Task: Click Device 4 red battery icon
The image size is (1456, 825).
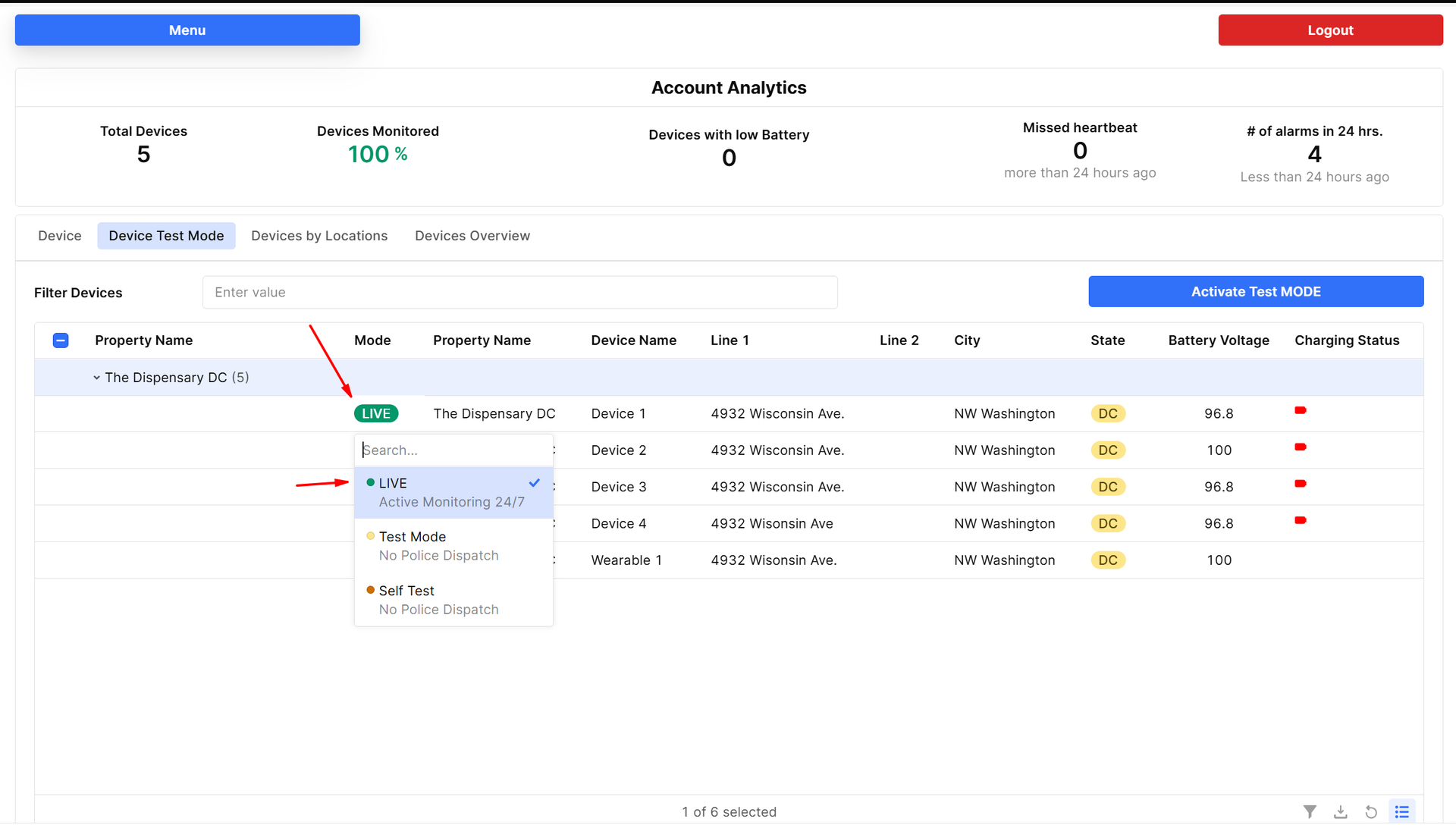Action: (1301, 520)
